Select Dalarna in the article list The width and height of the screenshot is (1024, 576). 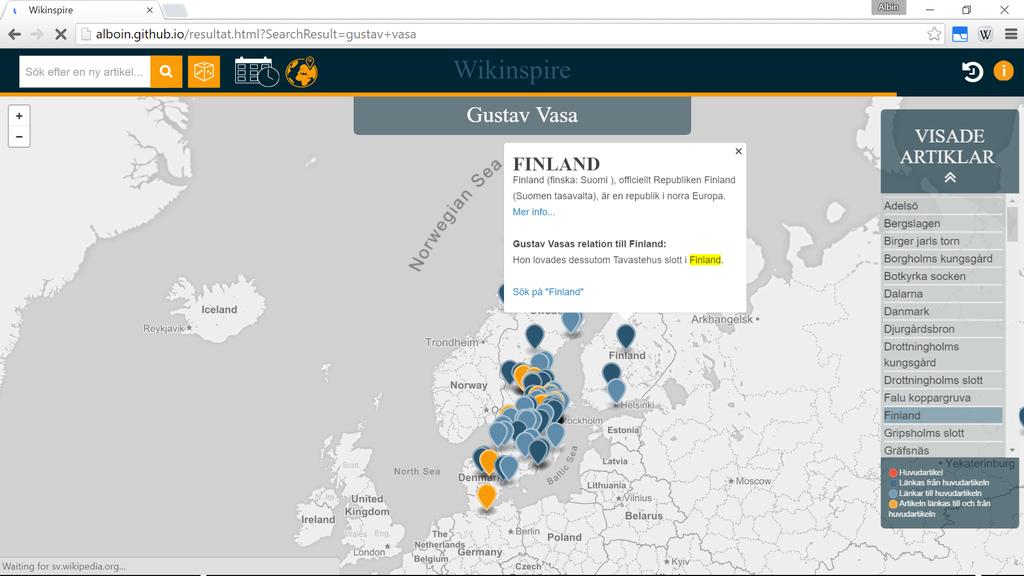tap(942, 294)
